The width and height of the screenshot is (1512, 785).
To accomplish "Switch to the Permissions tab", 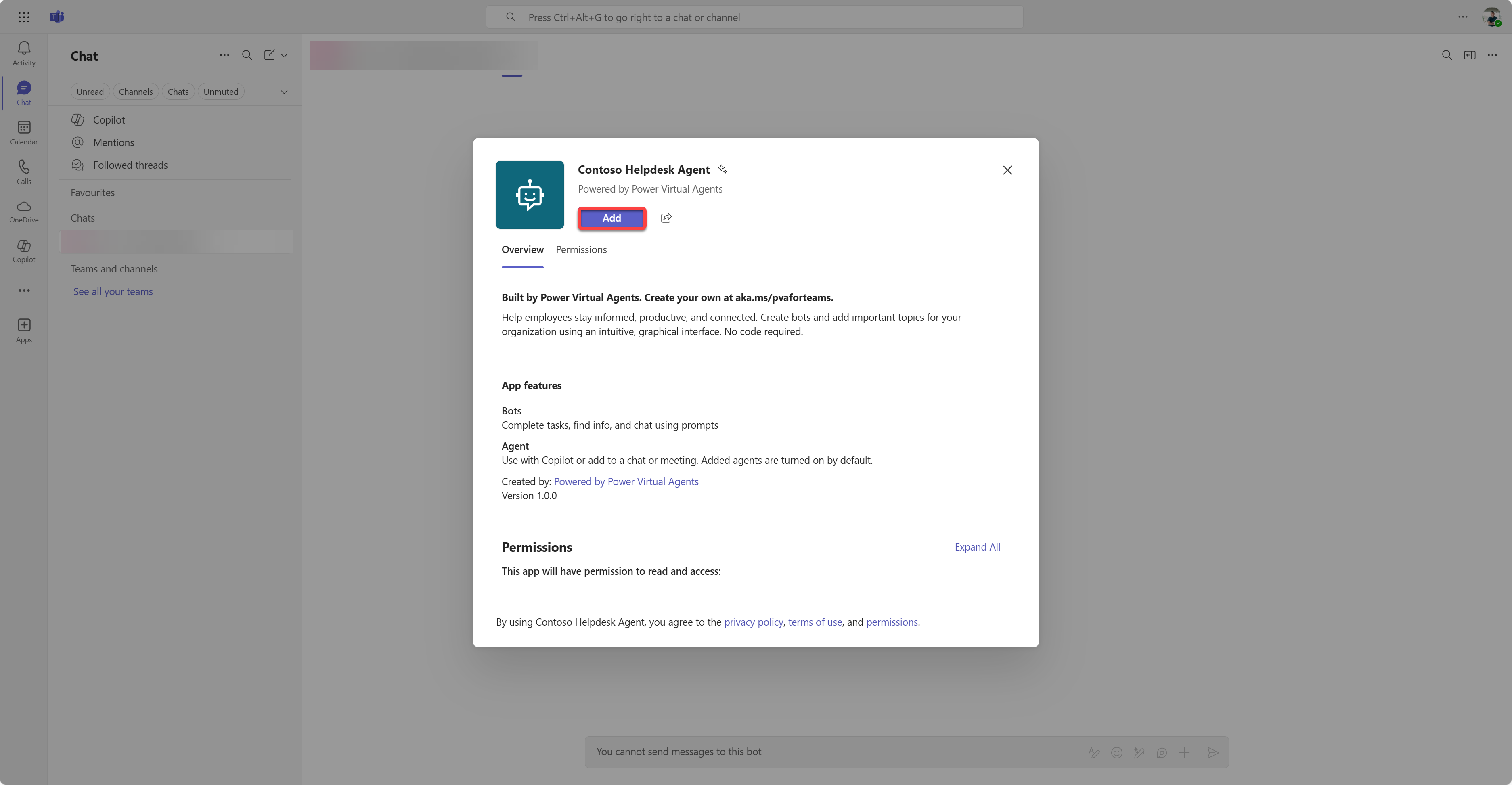I will (580, 249).
